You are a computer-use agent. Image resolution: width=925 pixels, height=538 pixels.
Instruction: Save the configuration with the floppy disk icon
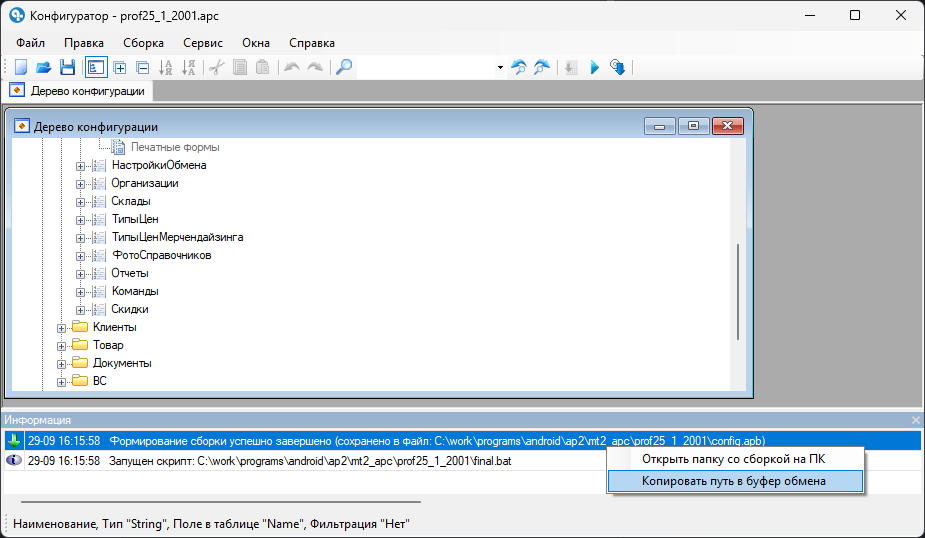point(67,68)
